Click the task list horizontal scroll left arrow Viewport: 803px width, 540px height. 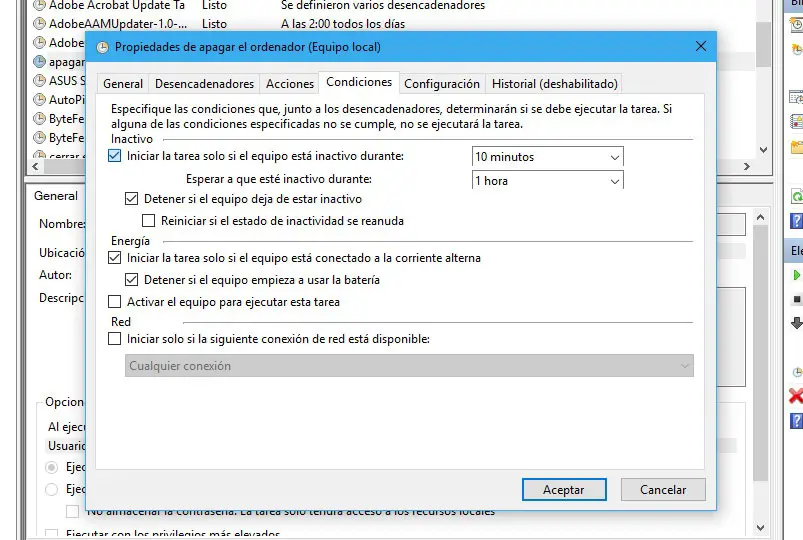35,167
